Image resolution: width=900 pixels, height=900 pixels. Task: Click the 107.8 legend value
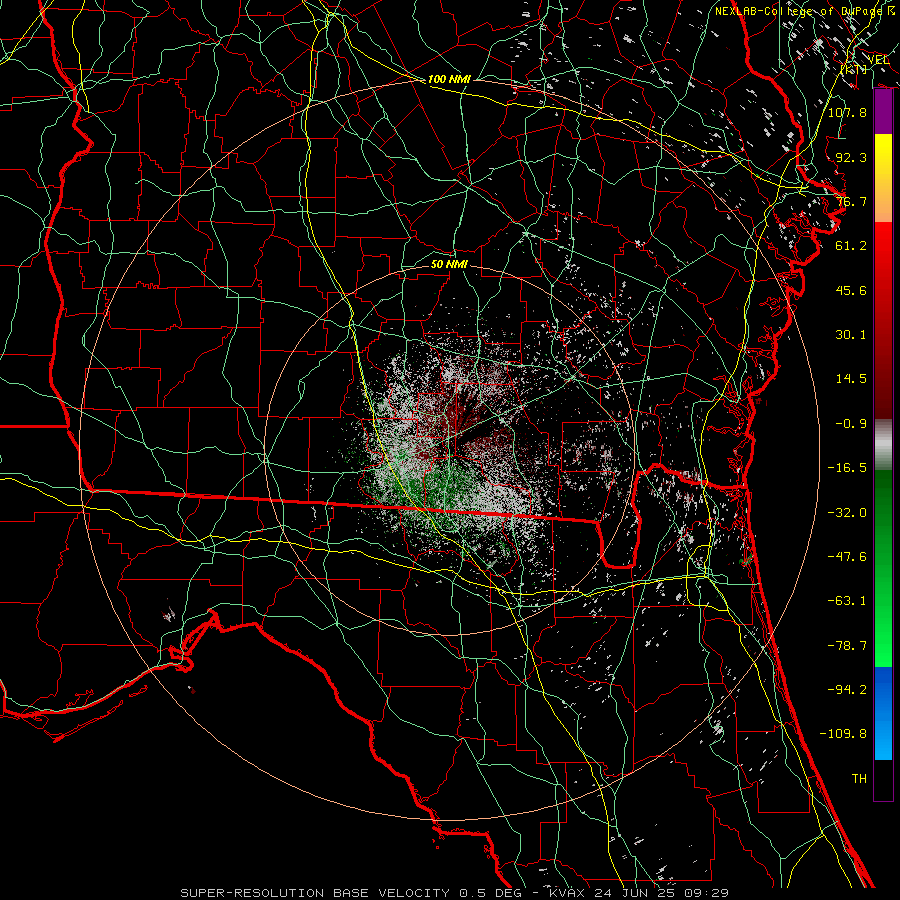(x=847, y=112)
